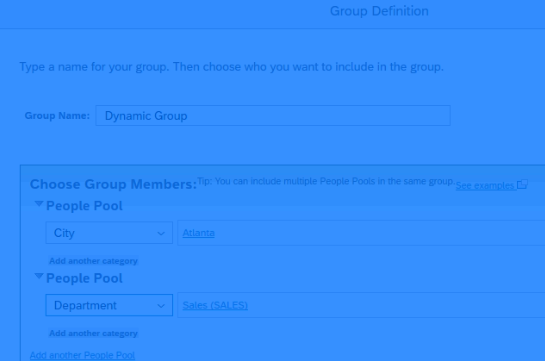Viewport: 545px width, 361px height.
Task: Open the Atlanta value link
Action: pyautogui.click(x=198, y=233)
